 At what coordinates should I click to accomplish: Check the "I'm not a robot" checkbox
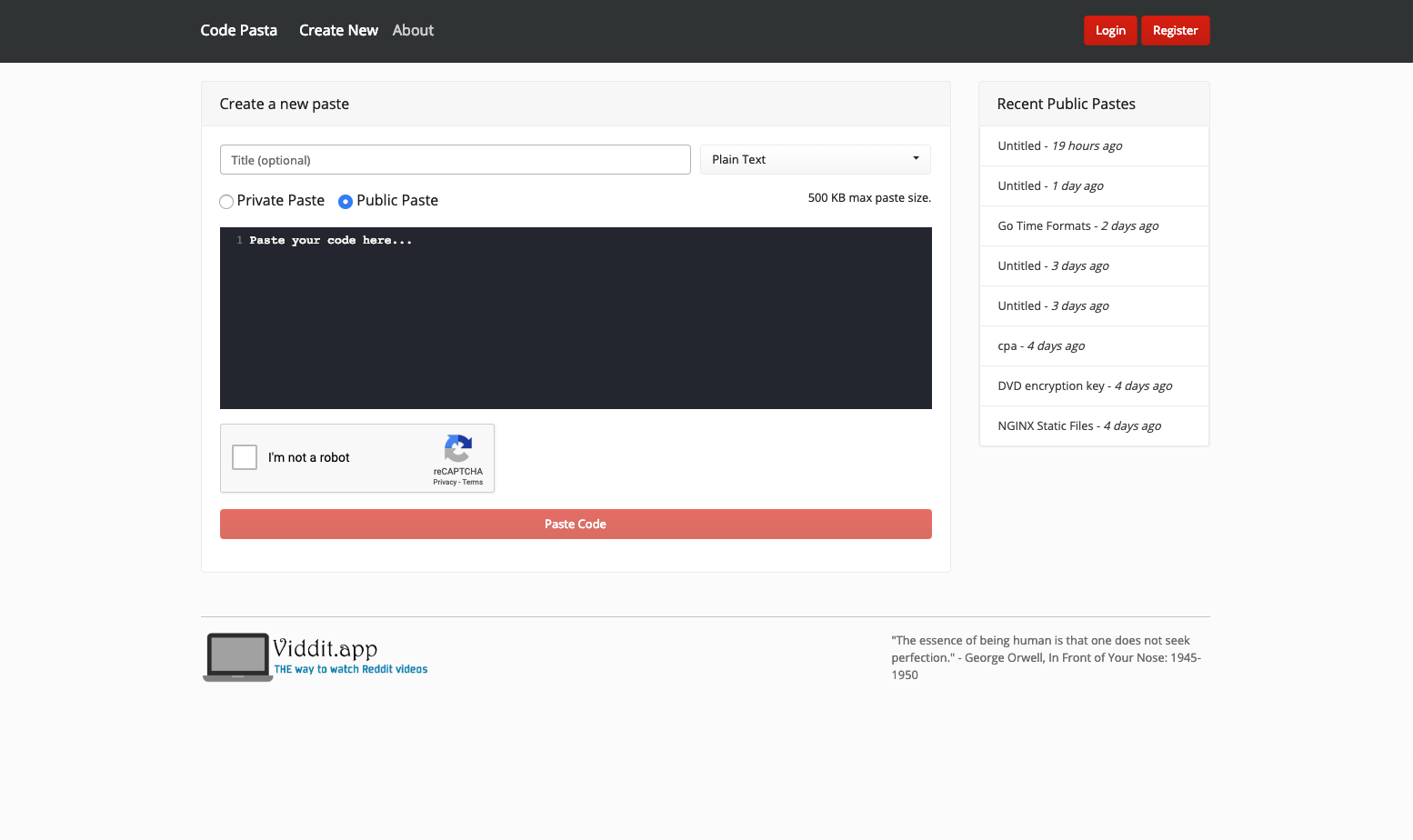point(244,457)
